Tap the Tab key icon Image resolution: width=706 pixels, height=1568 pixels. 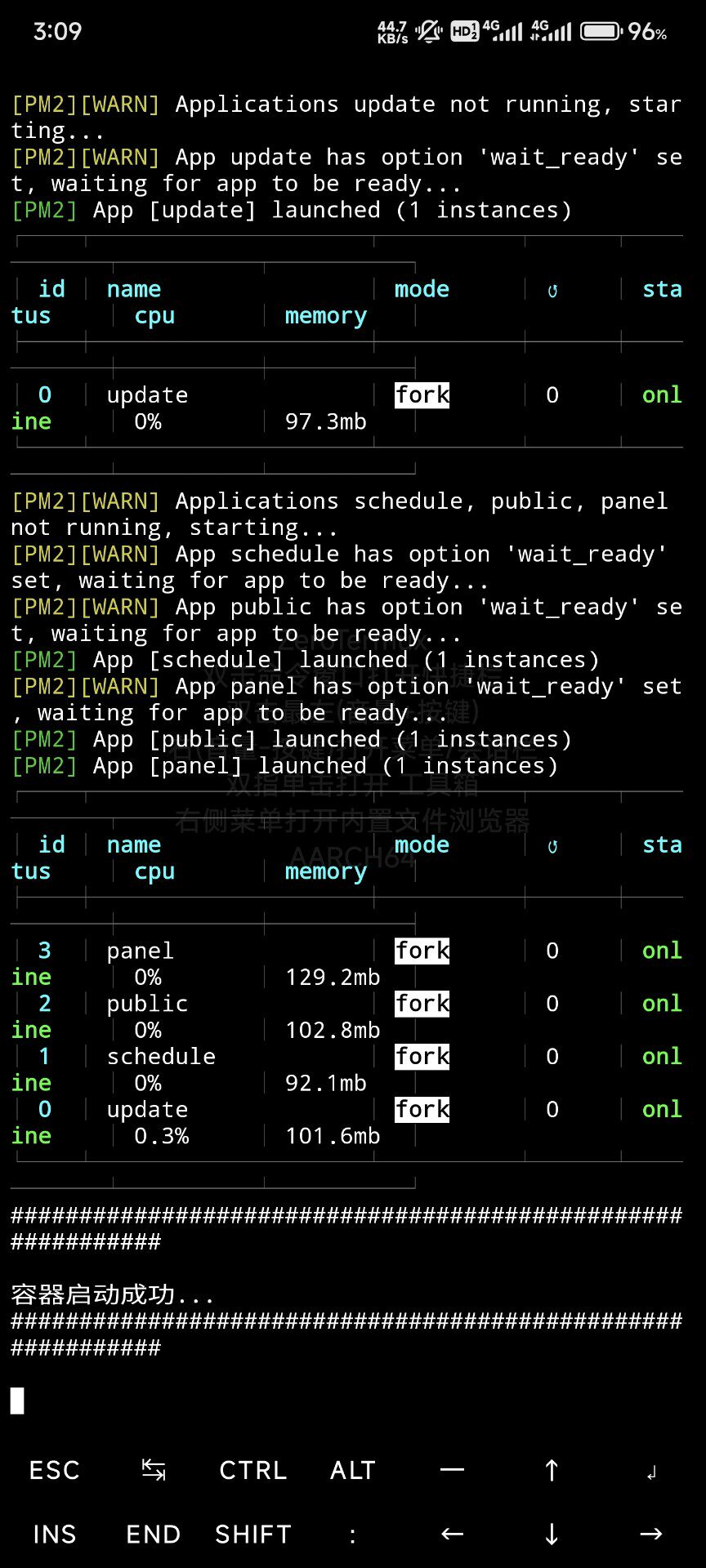pos(154,1470)
